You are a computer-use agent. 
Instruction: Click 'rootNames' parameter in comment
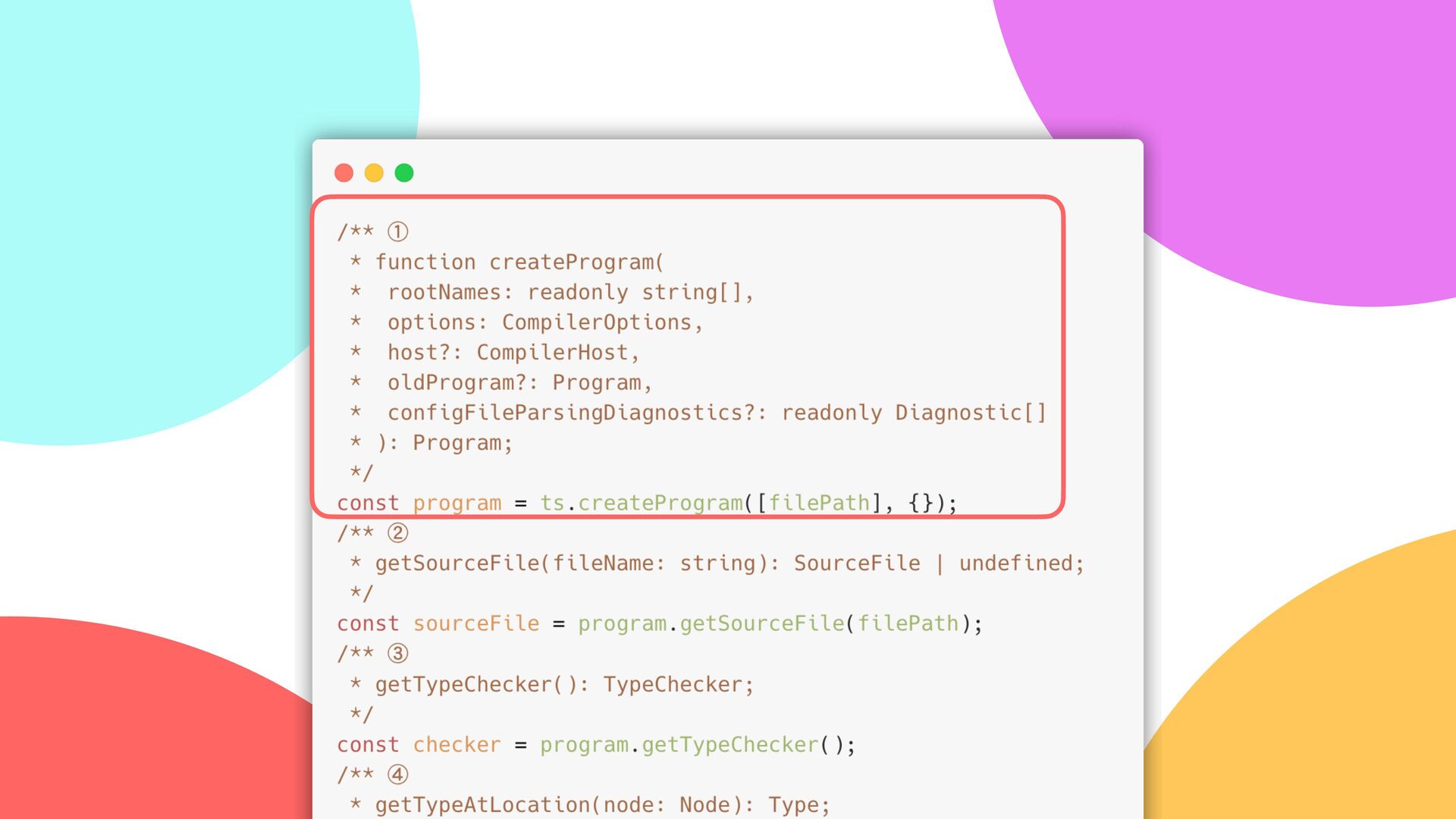point(444,292)
